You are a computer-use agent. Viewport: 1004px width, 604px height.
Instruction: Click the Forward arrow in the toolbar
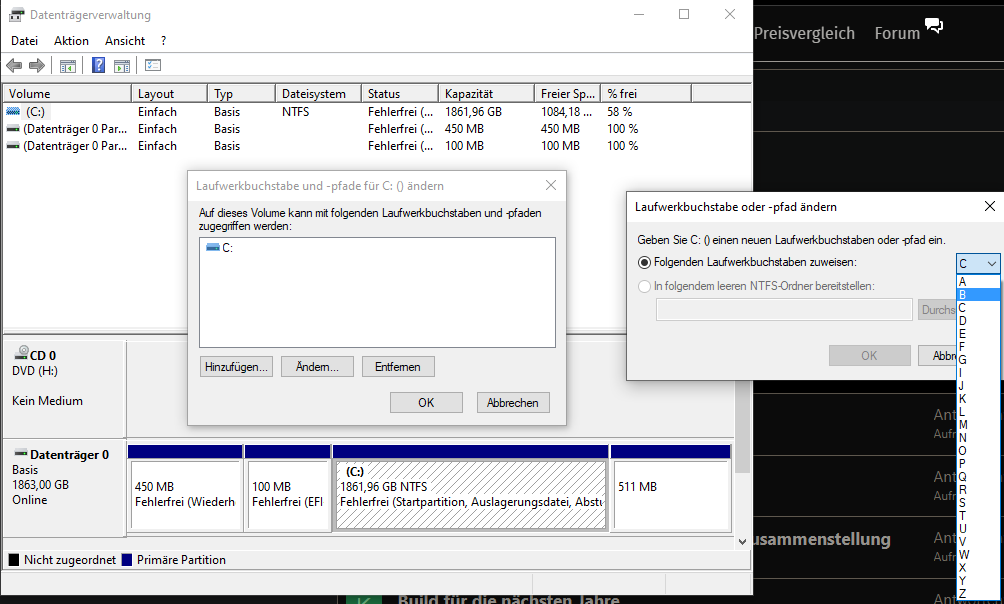click(x=37, y=65)
